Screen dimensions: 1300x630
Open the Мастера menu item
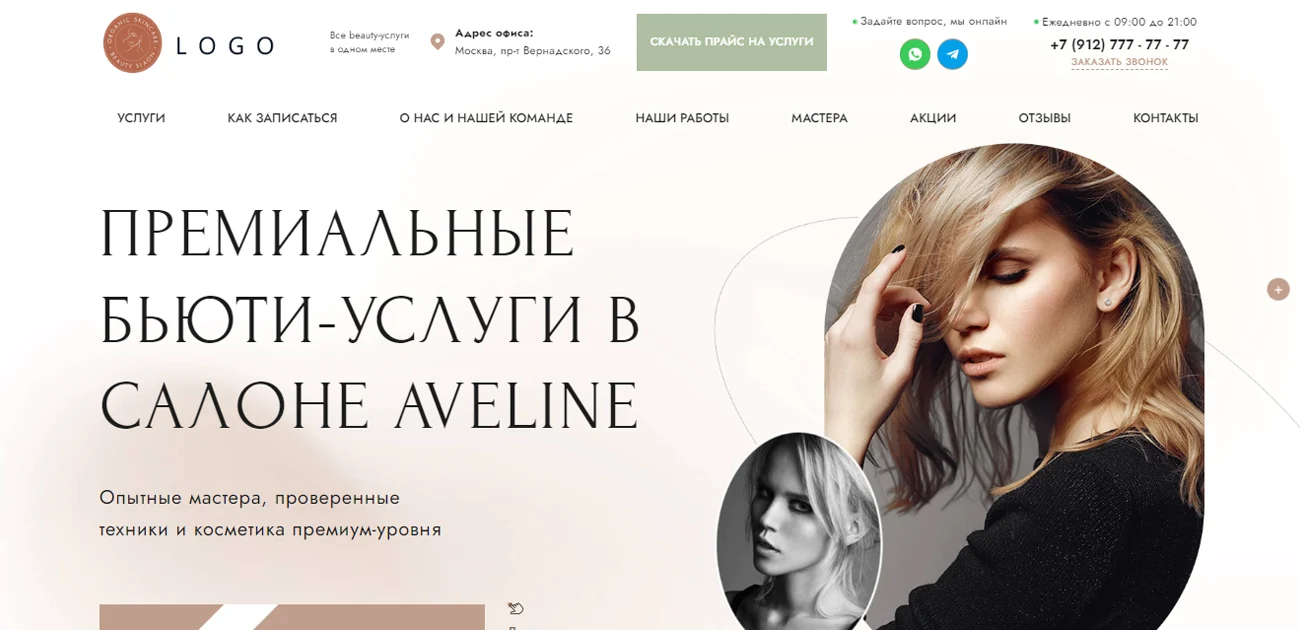click(819, 118)
